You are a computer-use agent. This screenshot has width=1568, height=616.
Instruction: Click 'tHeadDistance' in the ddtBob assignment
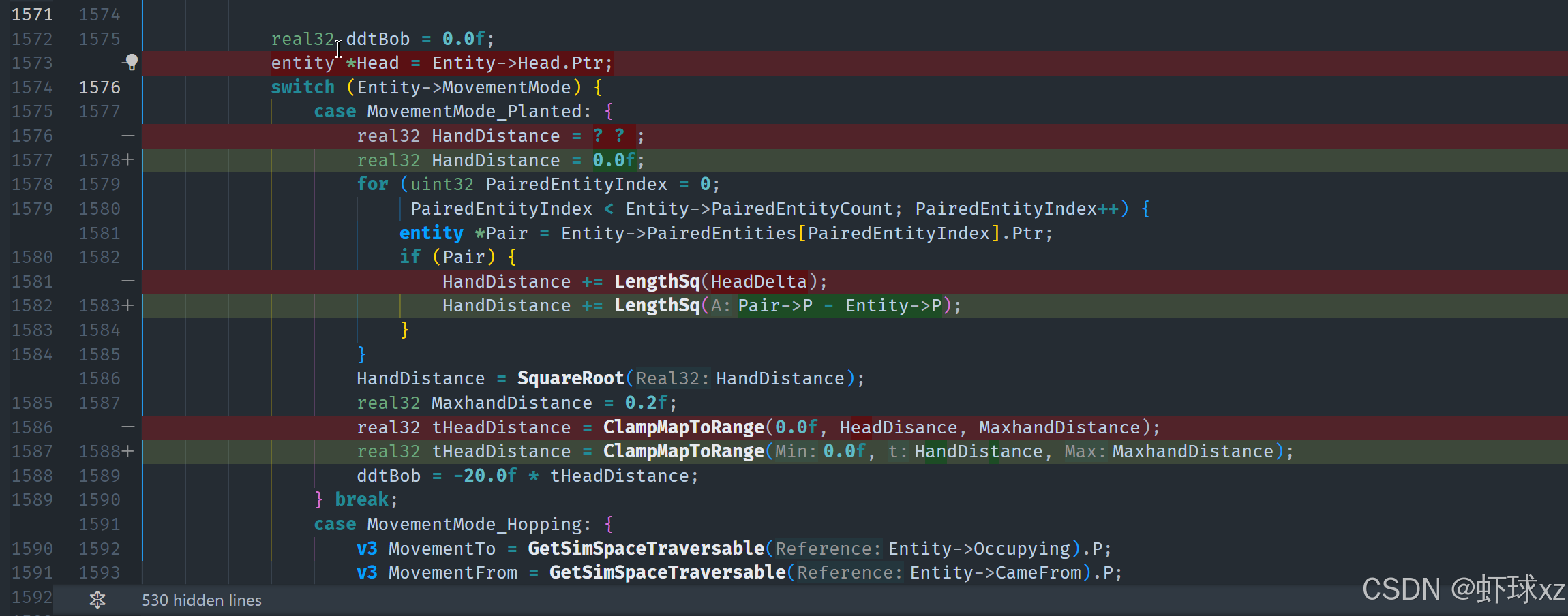[620, 476]
